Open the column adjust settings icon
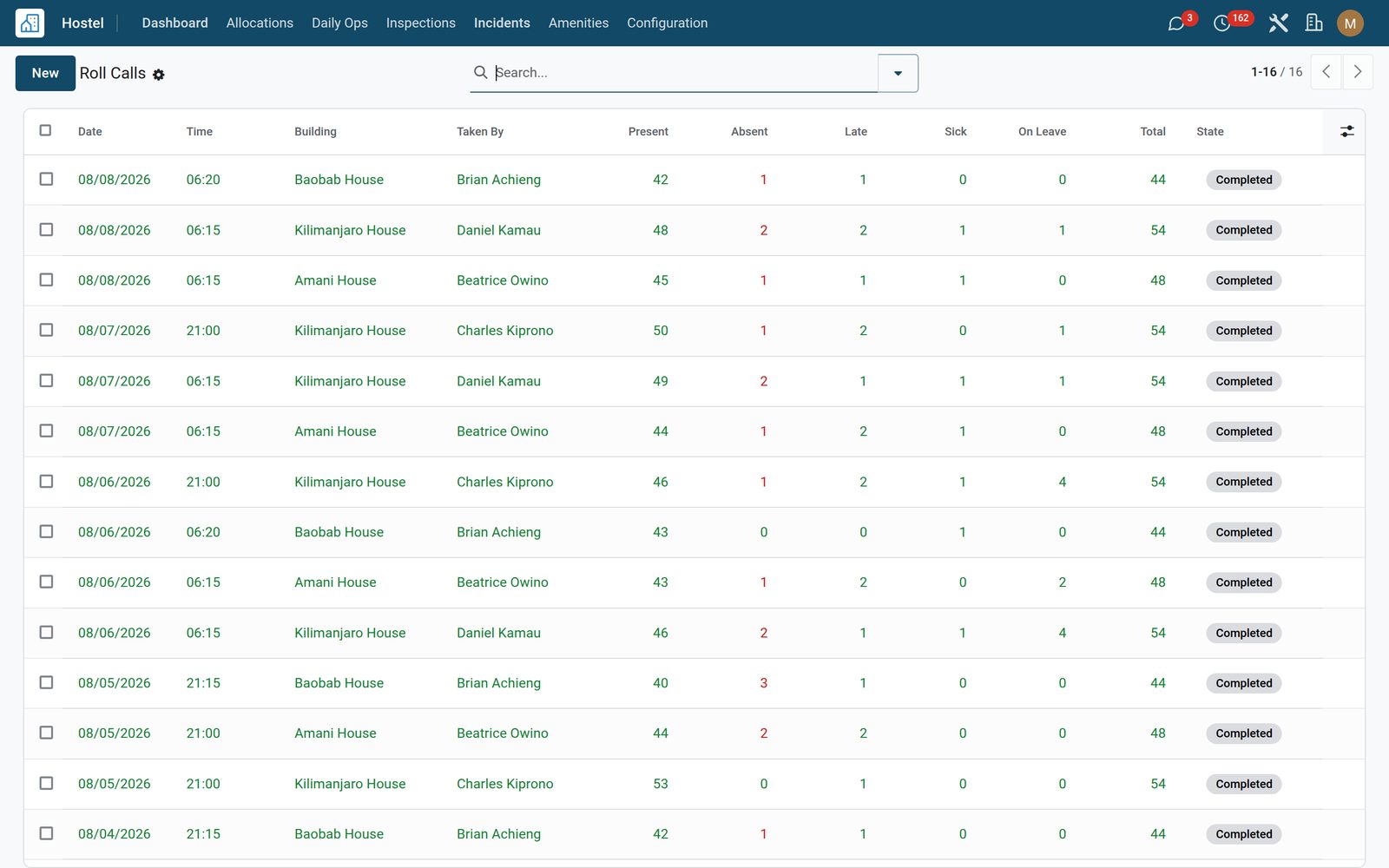Screen dimensions: 1389x868 click(x=1346, y=132)
